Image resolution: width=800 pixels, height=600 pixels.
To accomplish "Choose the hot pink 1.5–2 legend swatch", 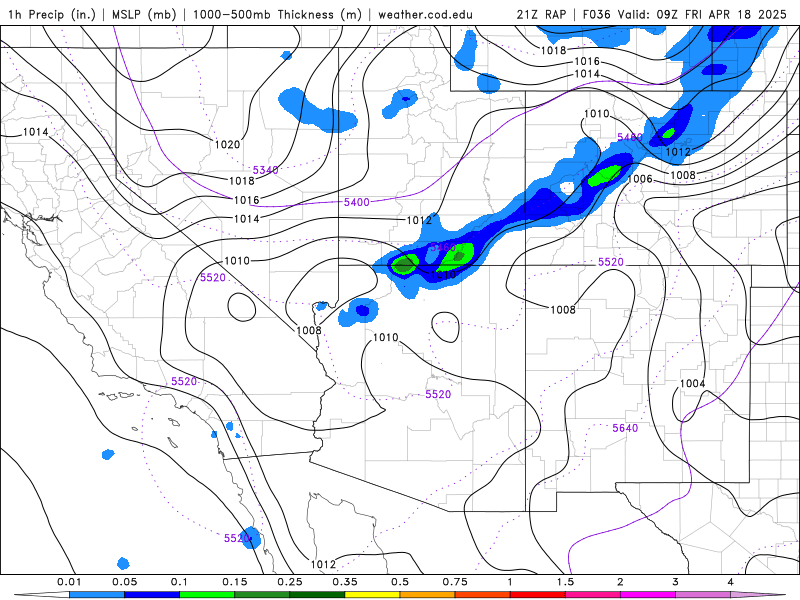I will click(593, 595).
